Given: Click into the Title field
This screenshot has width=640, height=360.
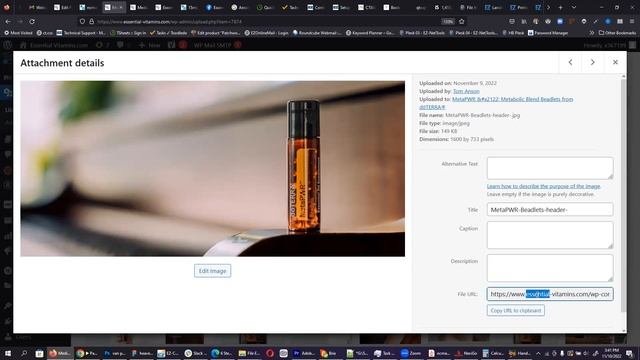Looking at the screenshot, I should tap(550, 209).
